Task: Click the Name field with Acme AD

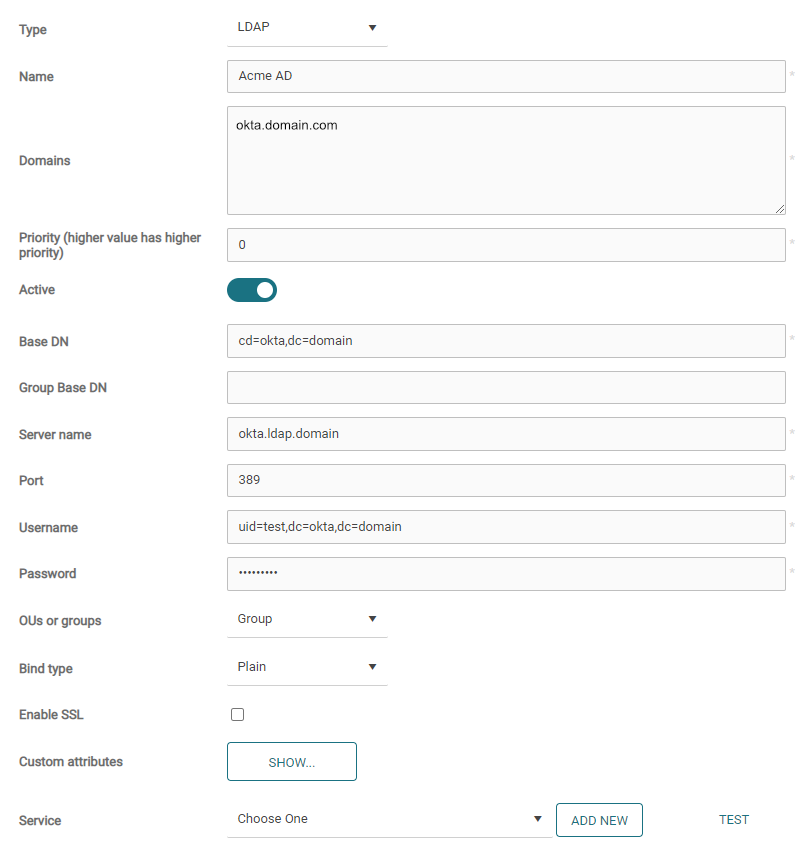Action: point(506,77)
